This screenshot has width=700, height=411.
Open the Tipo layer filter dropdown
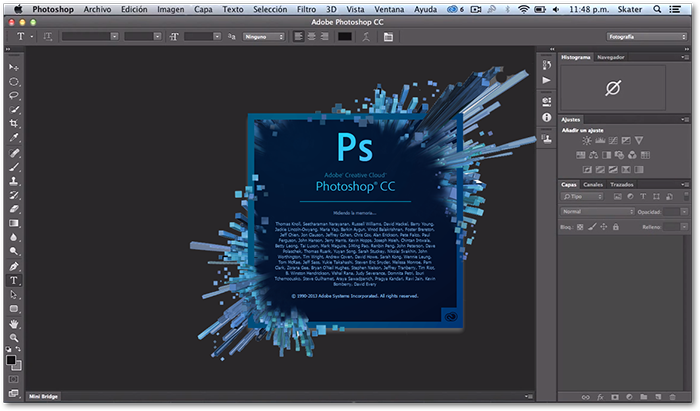point(582,197)
